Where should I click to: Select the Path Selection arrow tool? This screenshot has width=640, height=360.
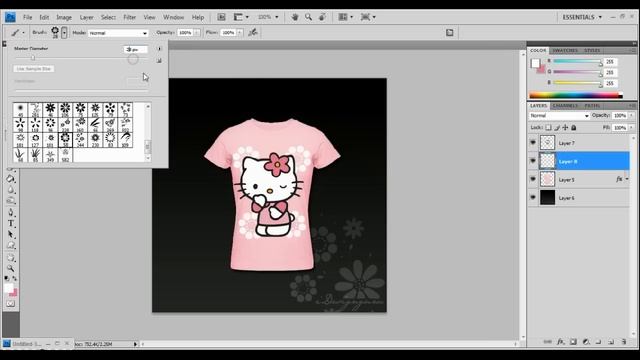point(11,235)
